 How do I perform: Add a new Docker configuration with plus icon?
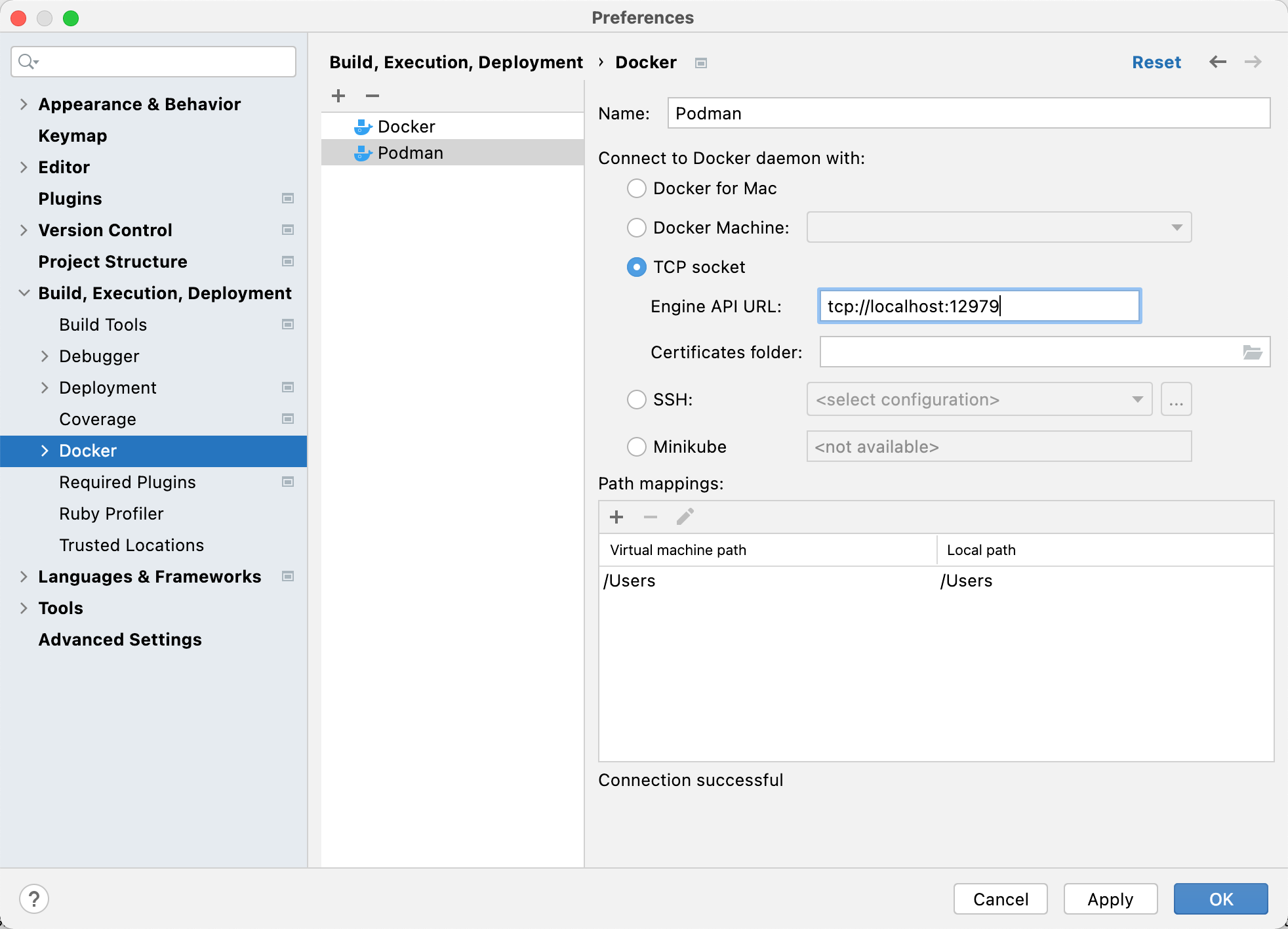(338, 95)
